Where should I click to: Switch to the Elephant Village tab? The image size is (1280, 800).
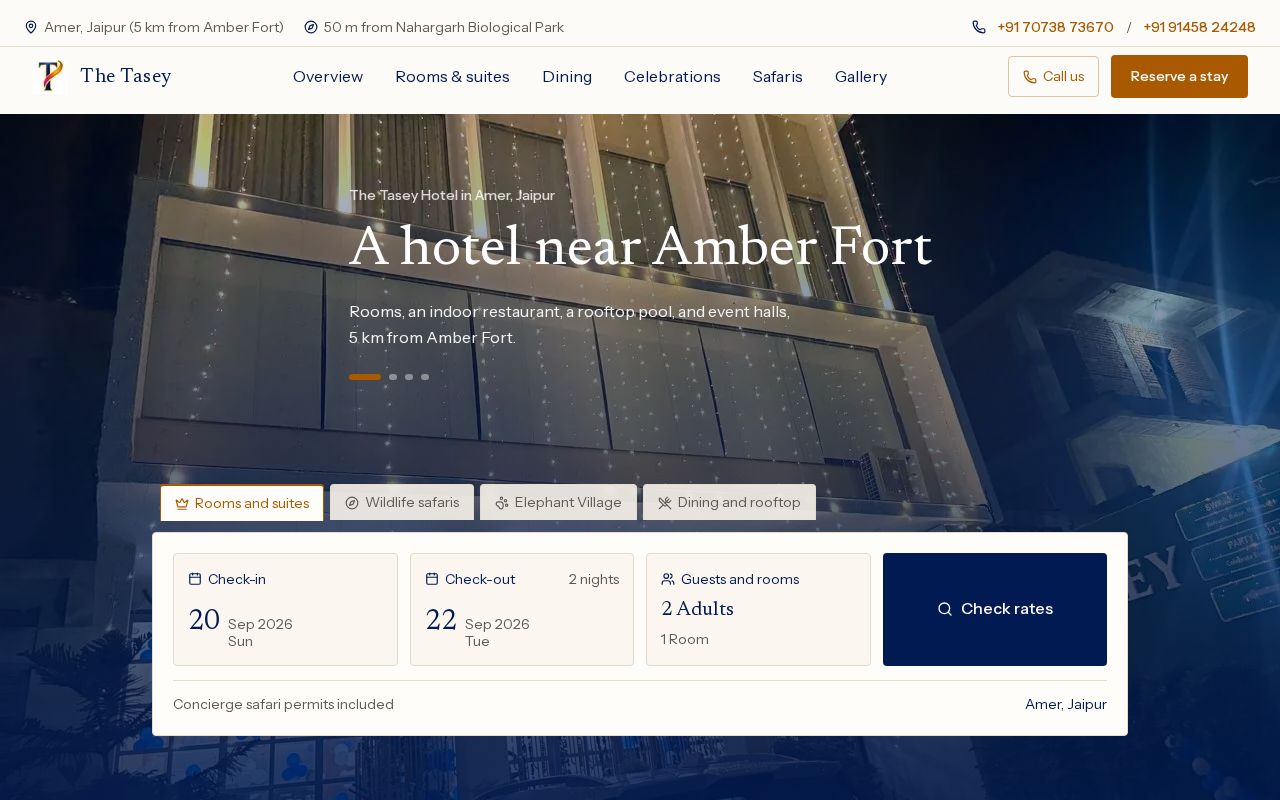point(558,502)
